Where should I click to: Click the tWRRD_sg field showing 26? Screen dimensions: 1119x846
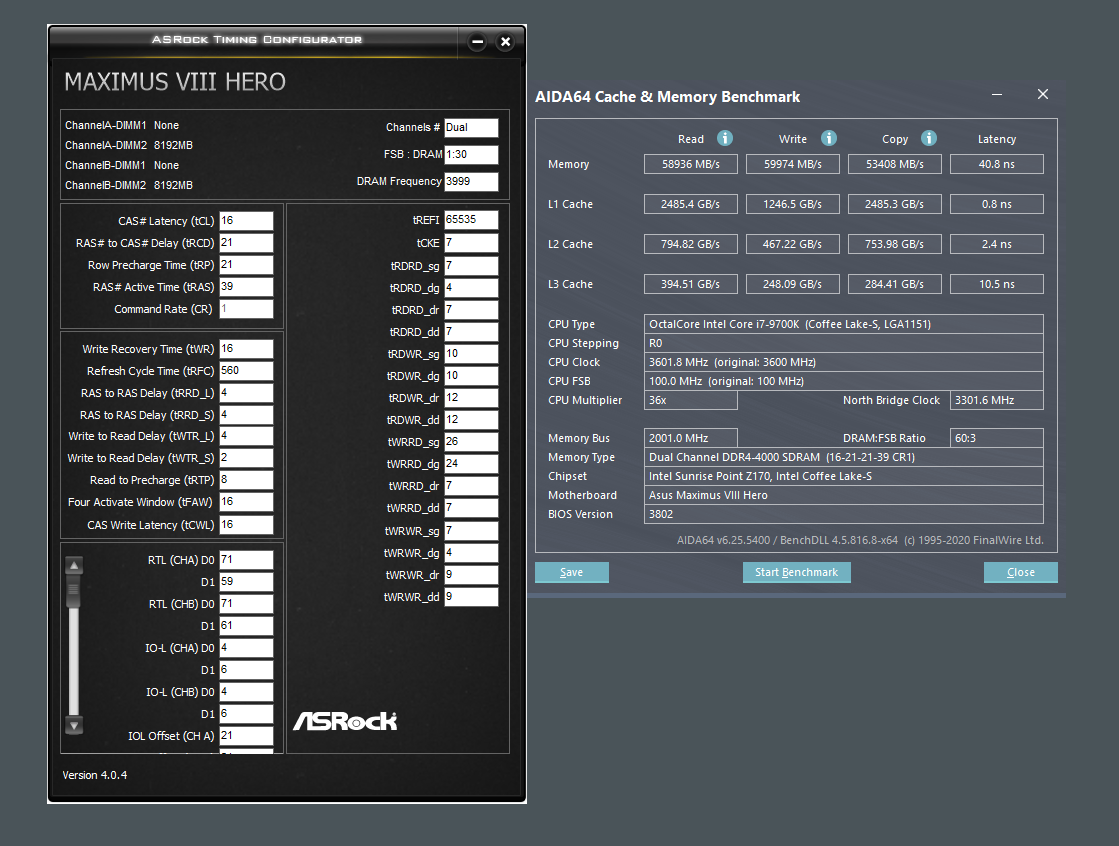tap(471, 442)
